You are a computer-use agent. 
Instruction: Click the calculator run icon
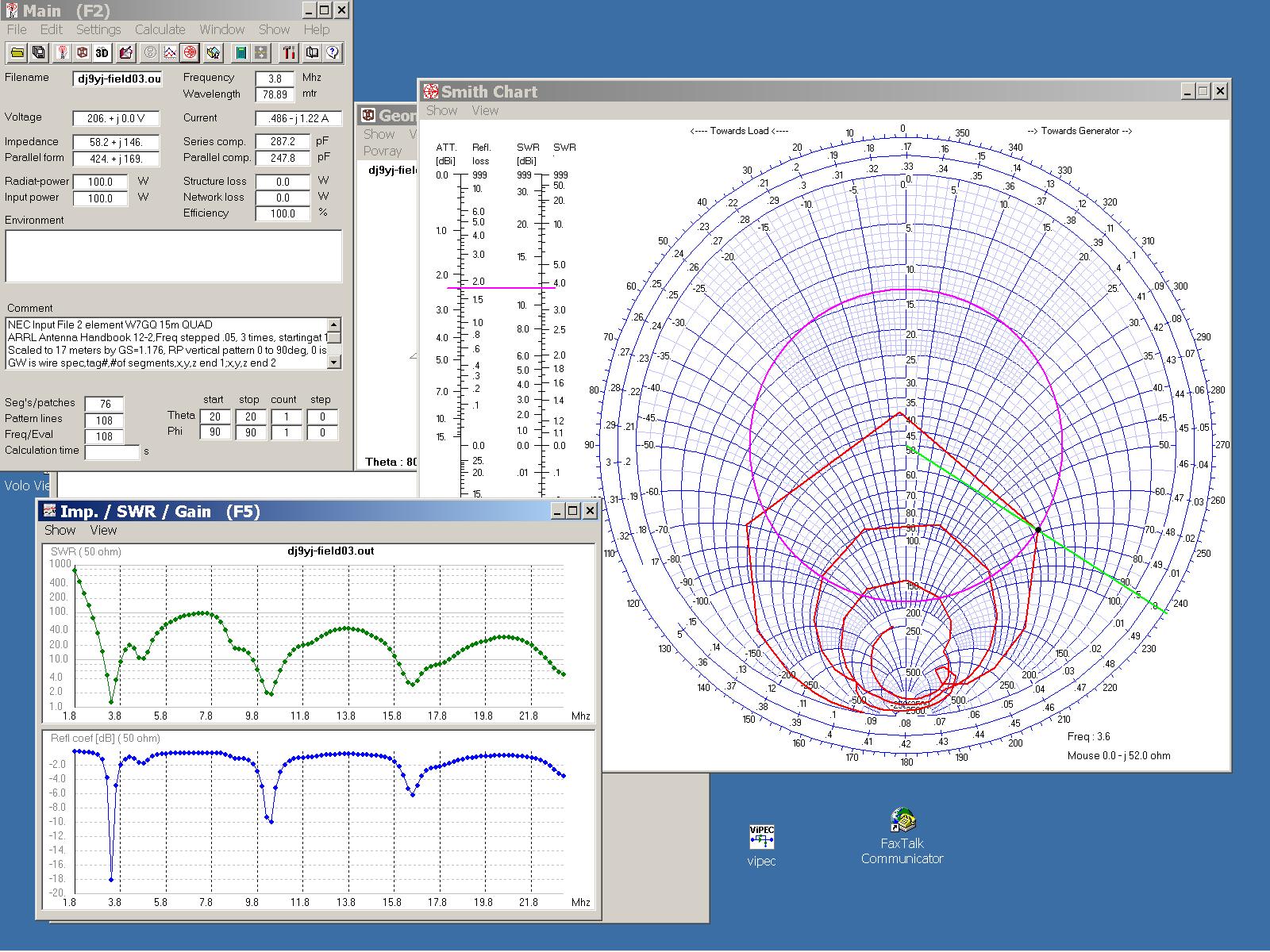click(x=241, y=52)
